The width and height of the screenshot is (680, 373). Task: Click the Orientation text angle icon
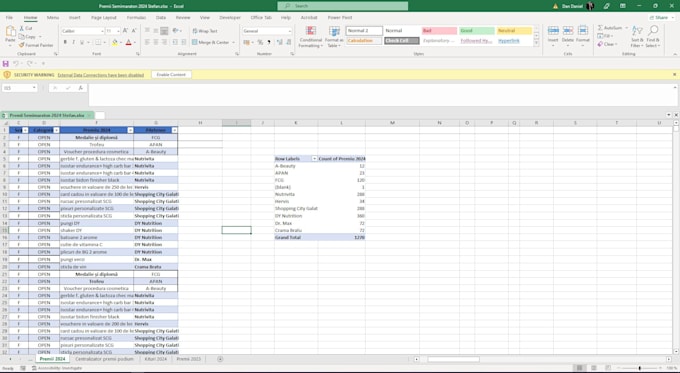click(x=176, y=31)
